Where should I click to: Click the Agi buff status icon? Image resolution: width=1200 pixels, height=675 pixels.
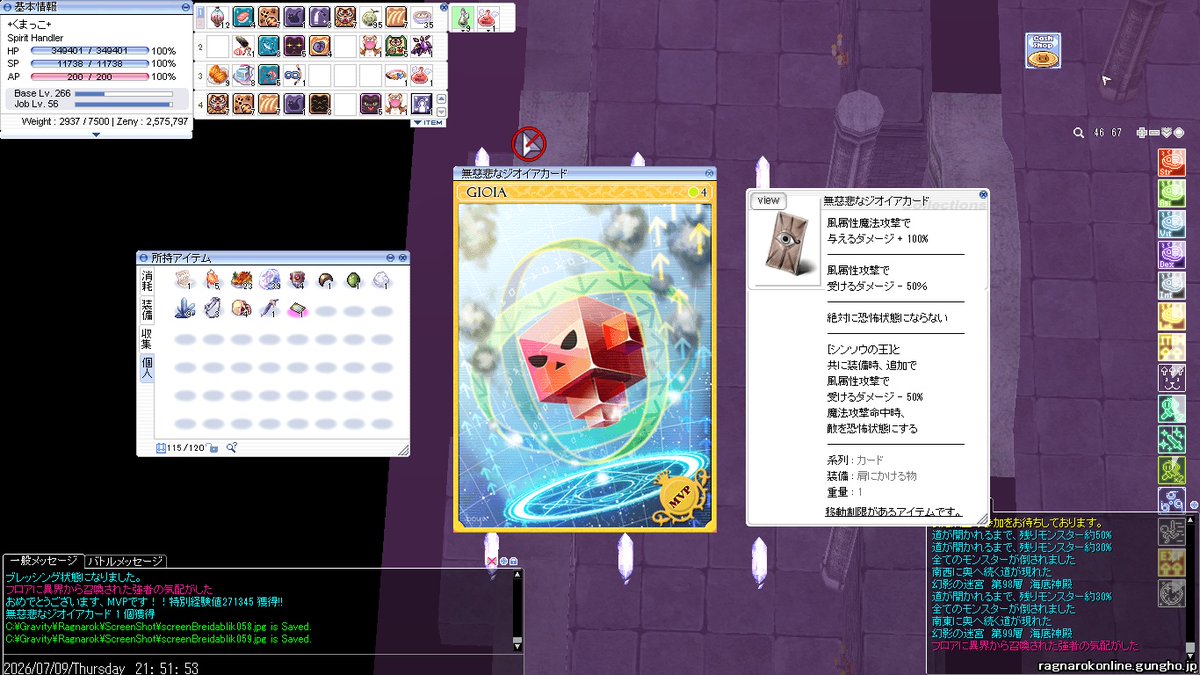click(1171, 191)
